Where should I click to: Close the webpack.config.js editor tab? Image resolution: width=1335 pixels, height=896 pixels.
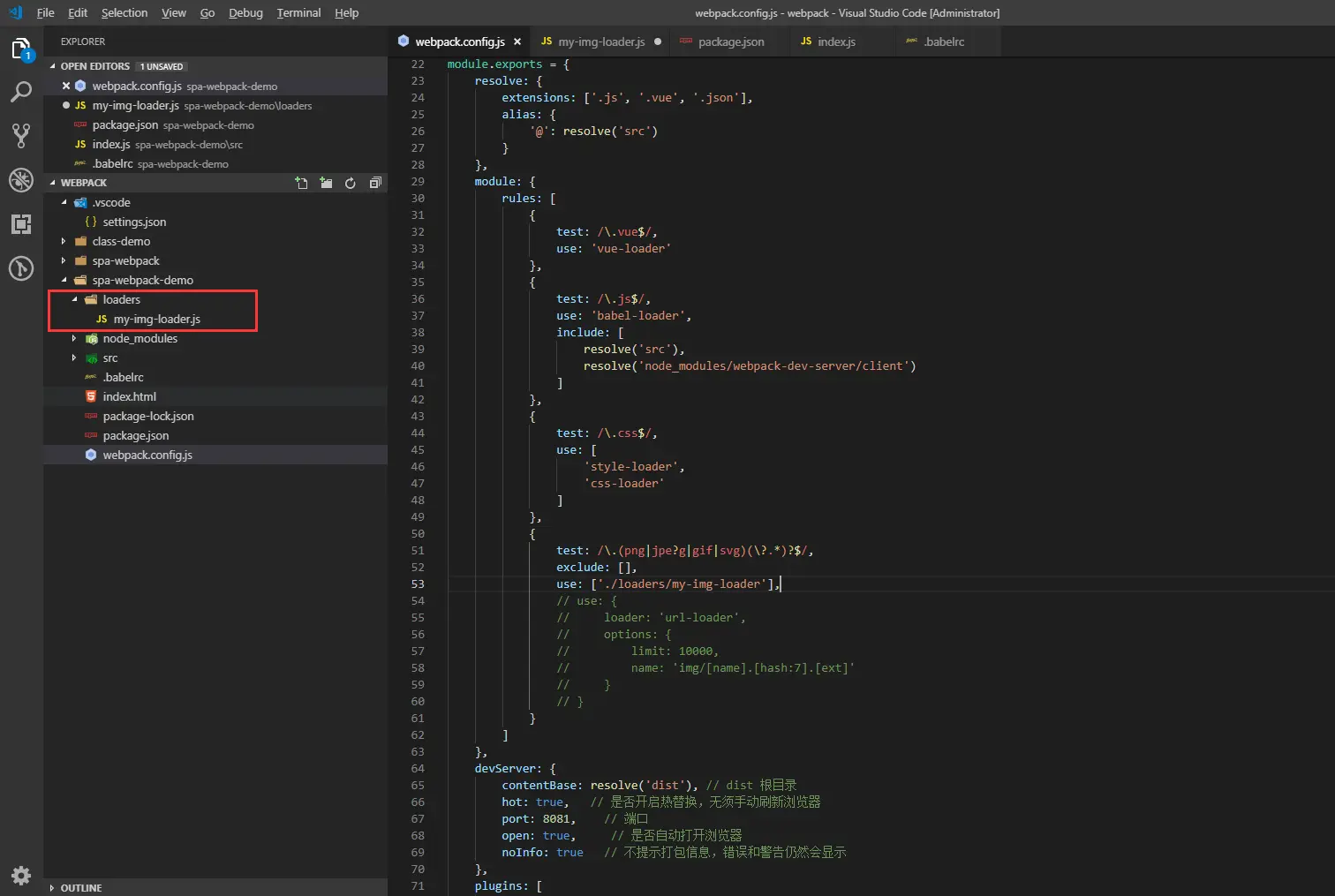pyautogui.click(x=517, y=41)
